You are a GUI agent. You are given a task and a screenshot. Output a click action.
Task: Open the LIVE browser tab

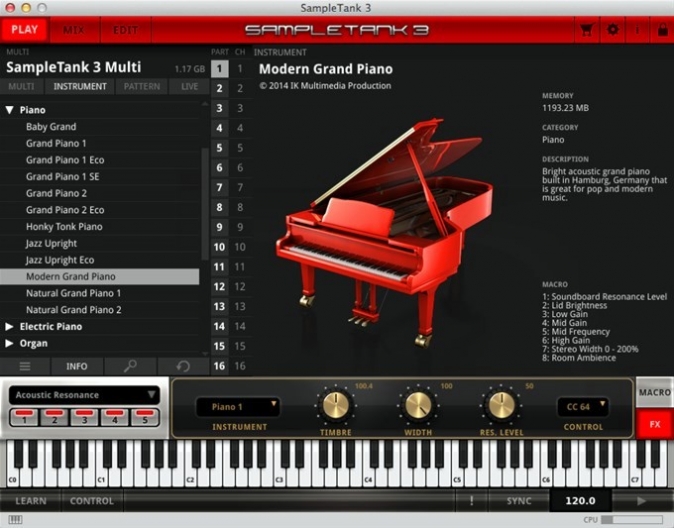(x=189, y=86)
